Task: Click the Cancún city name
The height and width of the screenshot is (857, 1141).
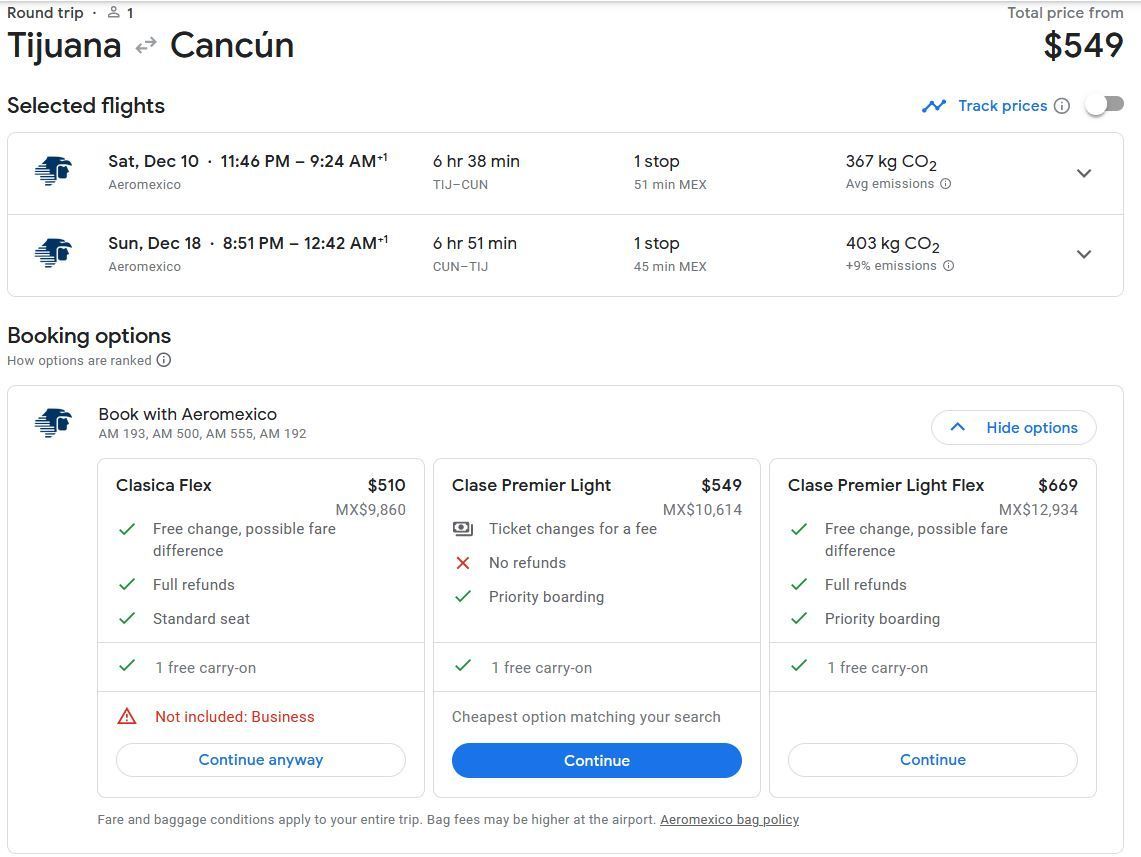Action: (232, 46)
